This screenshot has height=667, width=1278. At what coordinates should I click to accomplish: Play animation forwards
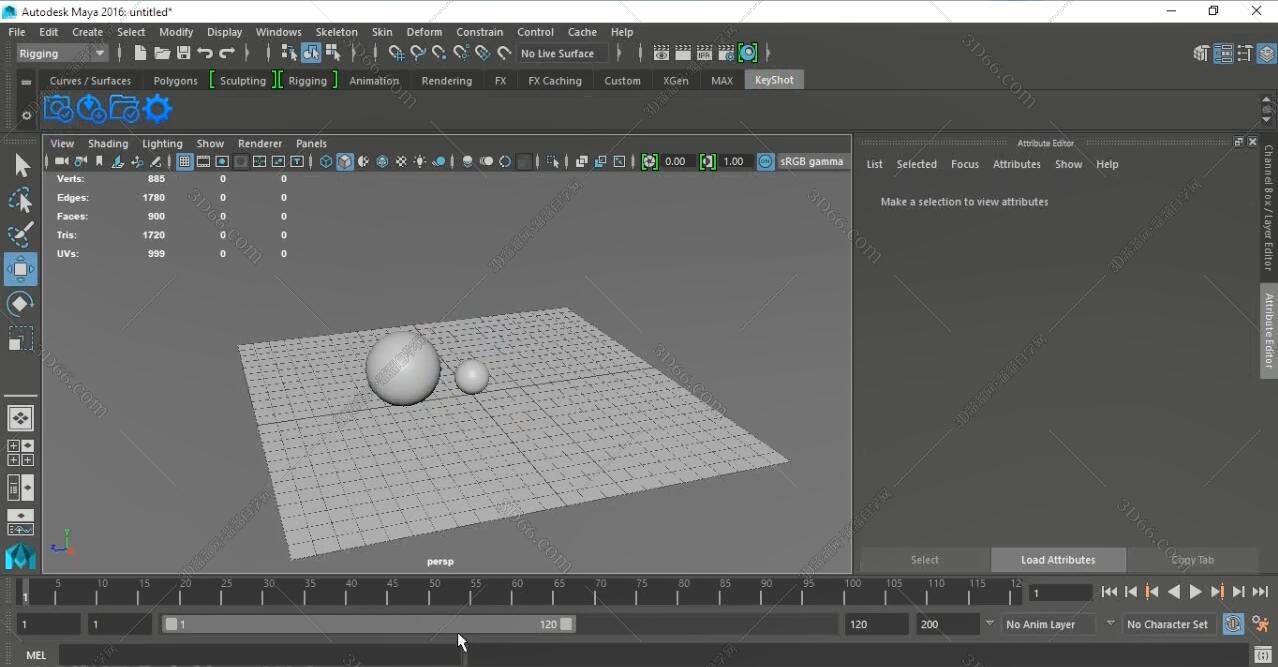[x=1196, y=592]
